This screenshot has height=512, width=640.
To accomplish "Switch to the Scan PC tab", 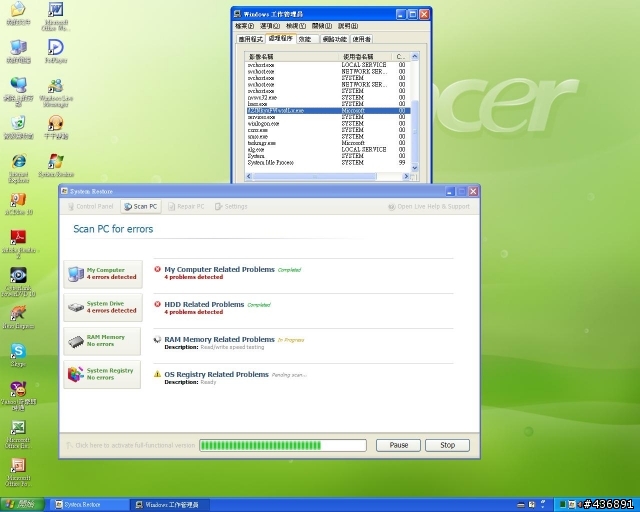I will coord(141,207).
